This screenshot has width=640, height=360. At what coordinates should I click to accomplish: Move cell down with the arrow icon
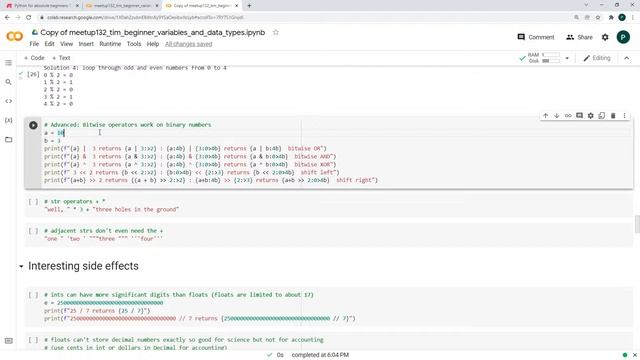click(557, 116)
